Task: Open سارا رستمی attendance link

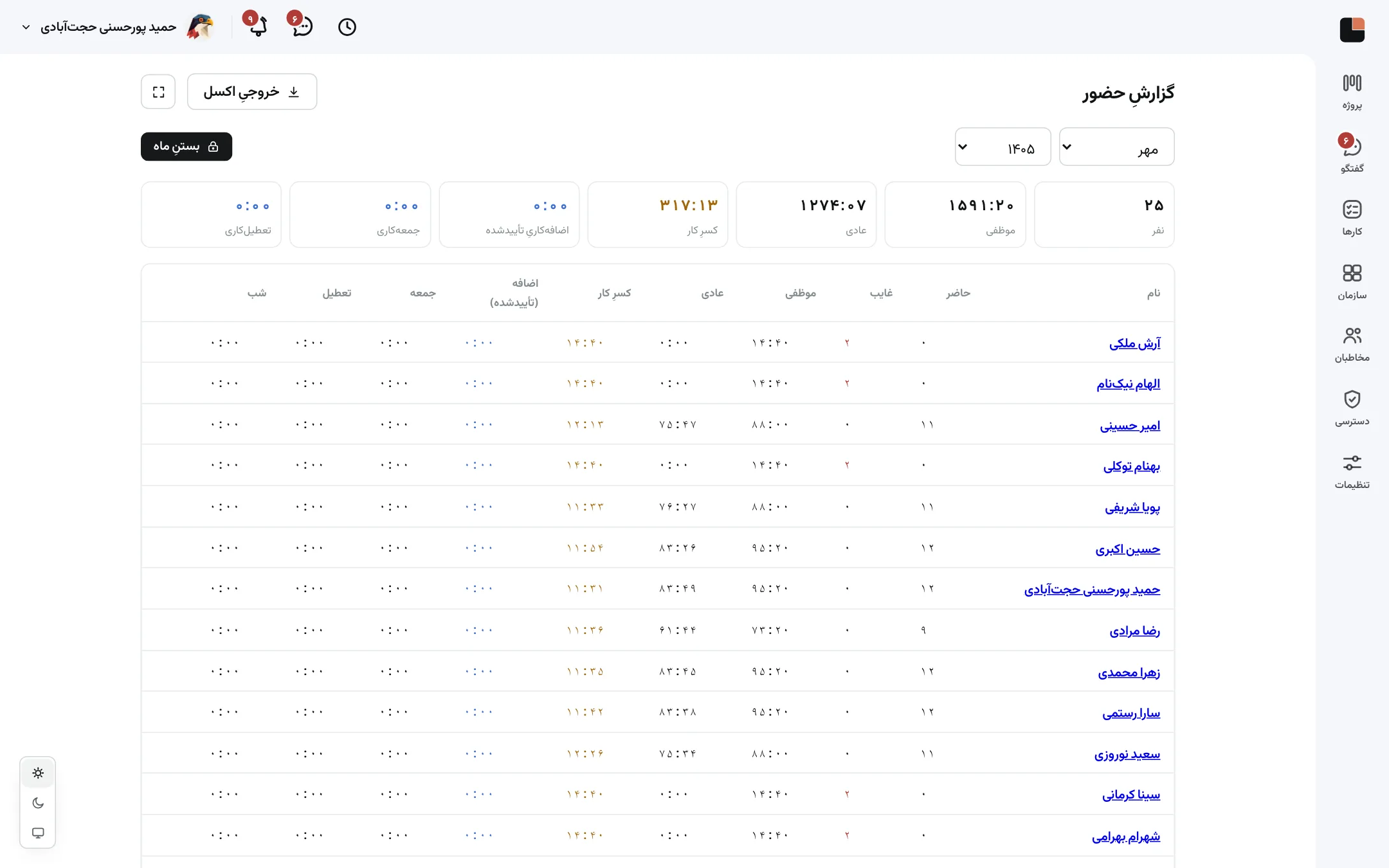Action: pos(1131,713)
